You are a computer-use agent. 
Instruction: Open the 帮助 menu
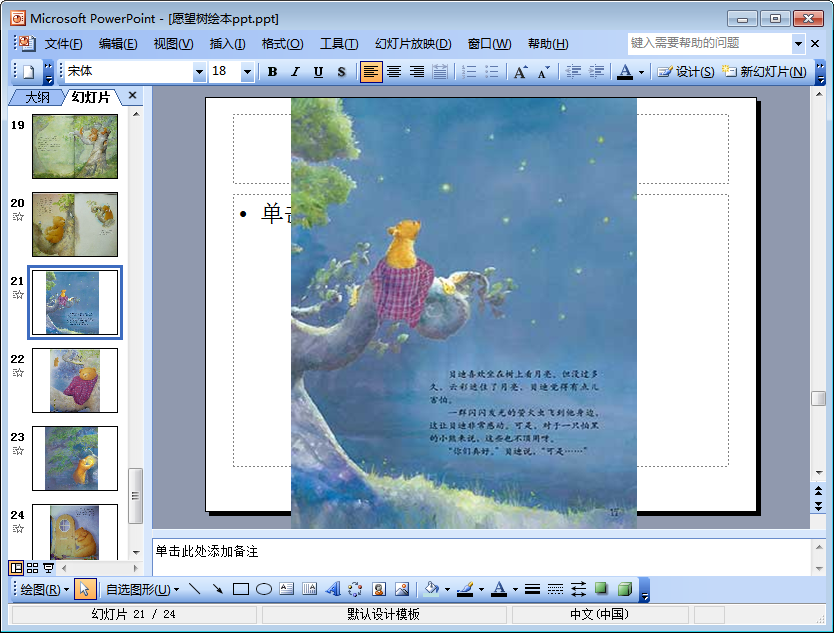pos(548,44)
